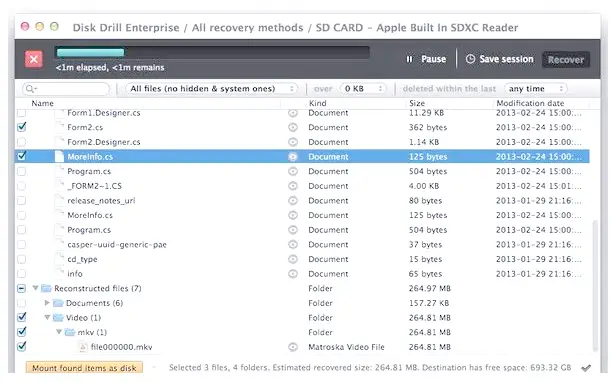Screen dimensions: 613x382
Task: Click the 264.97 MB size value
Action: tap(430, 289)
